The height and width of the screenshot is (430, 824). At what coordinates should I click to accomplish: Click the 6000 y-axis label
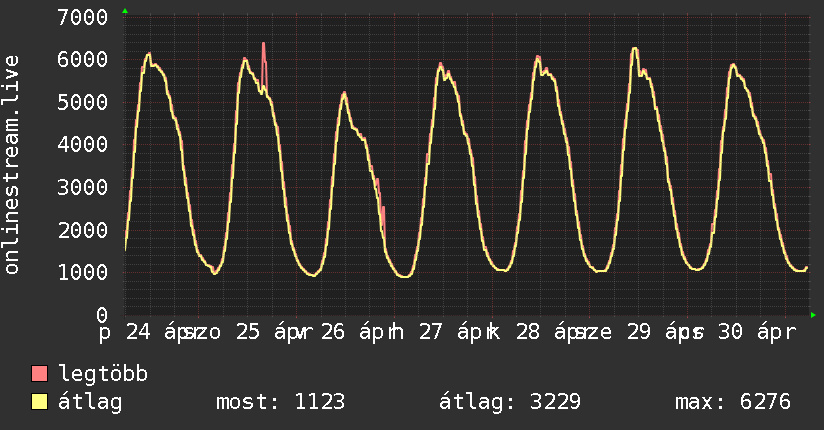83,59
